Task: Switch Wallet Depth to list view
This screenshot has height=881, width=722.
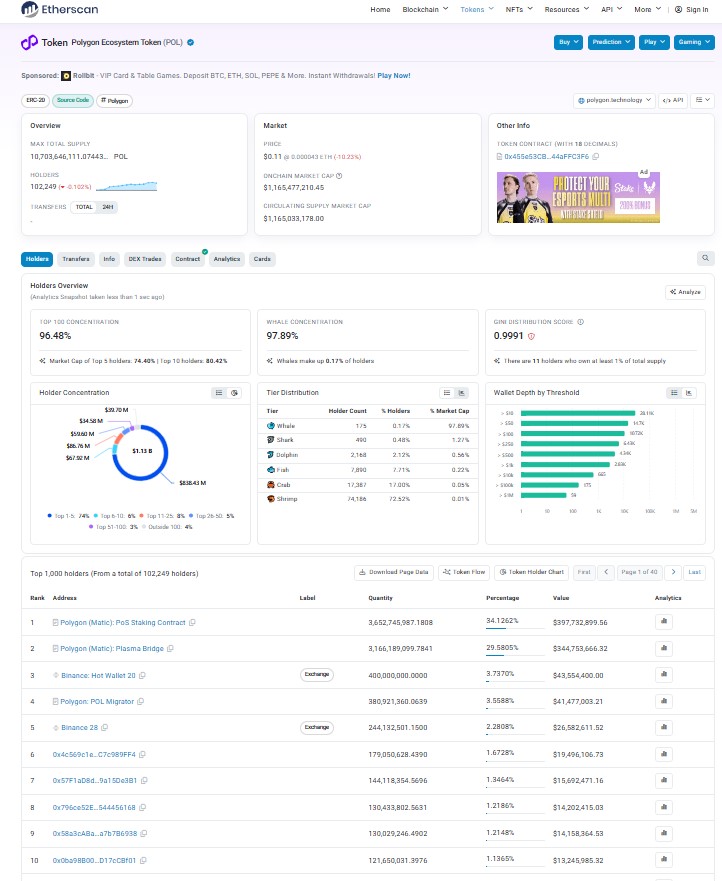Action: click(x=674, y=393)
